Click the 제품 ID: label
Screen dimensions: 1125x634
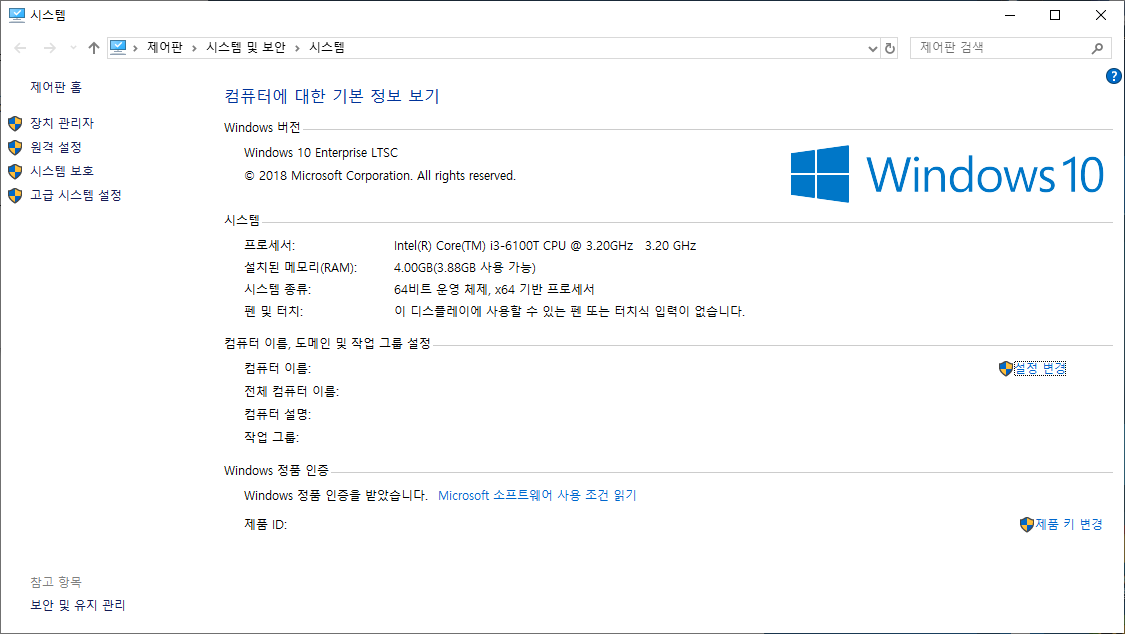coord(265,525)
